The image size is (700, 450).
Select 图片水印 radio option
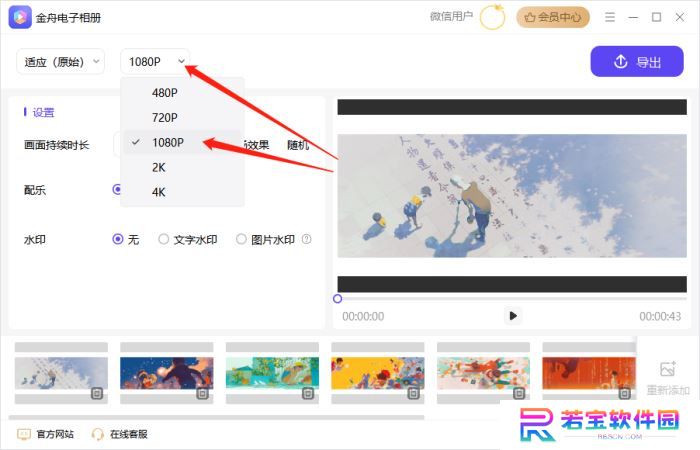[241, 239]
